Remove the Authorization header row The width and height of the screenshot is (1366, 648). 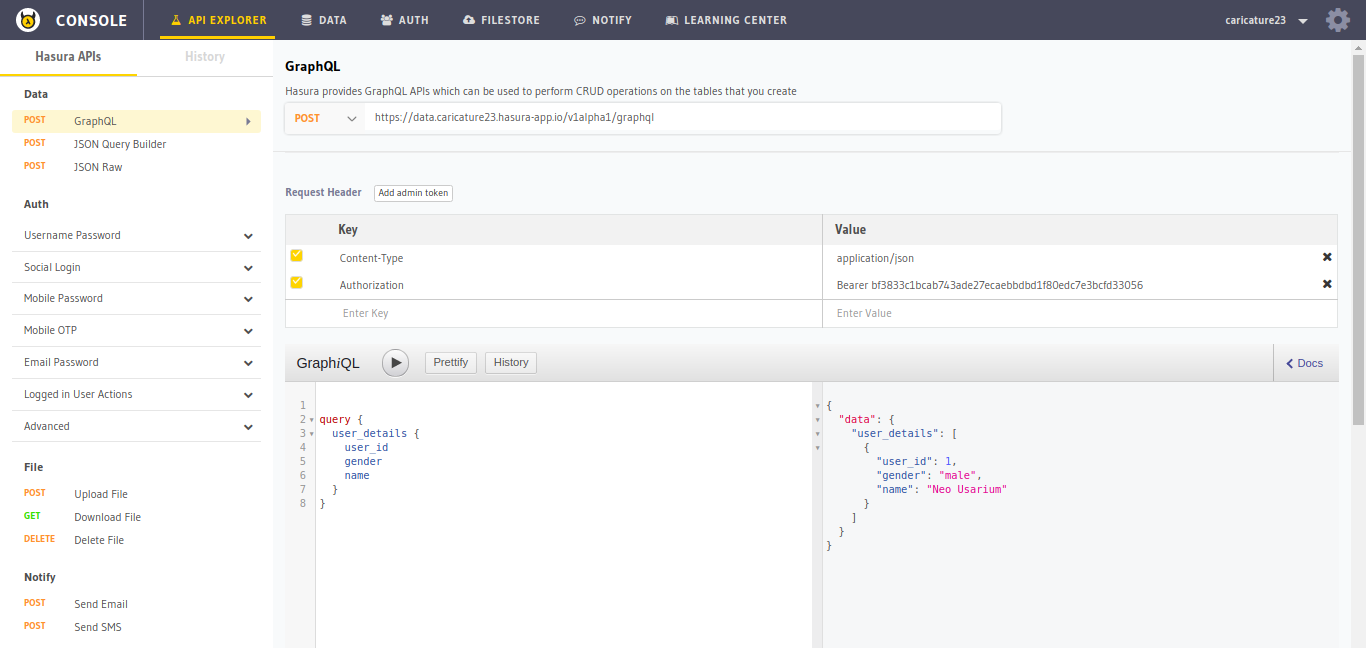coord(1327,284)
